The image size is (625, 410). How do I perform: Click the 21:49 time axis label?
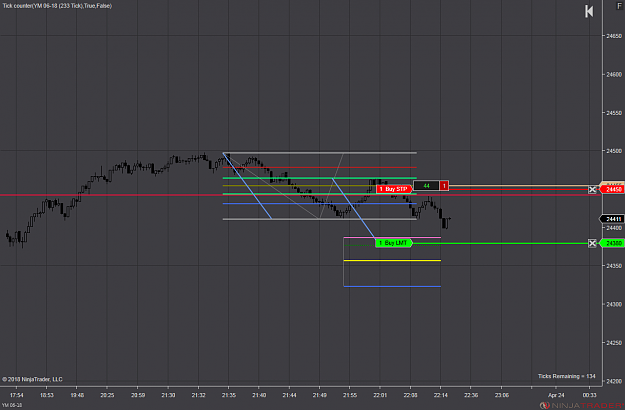coord(319,395)
